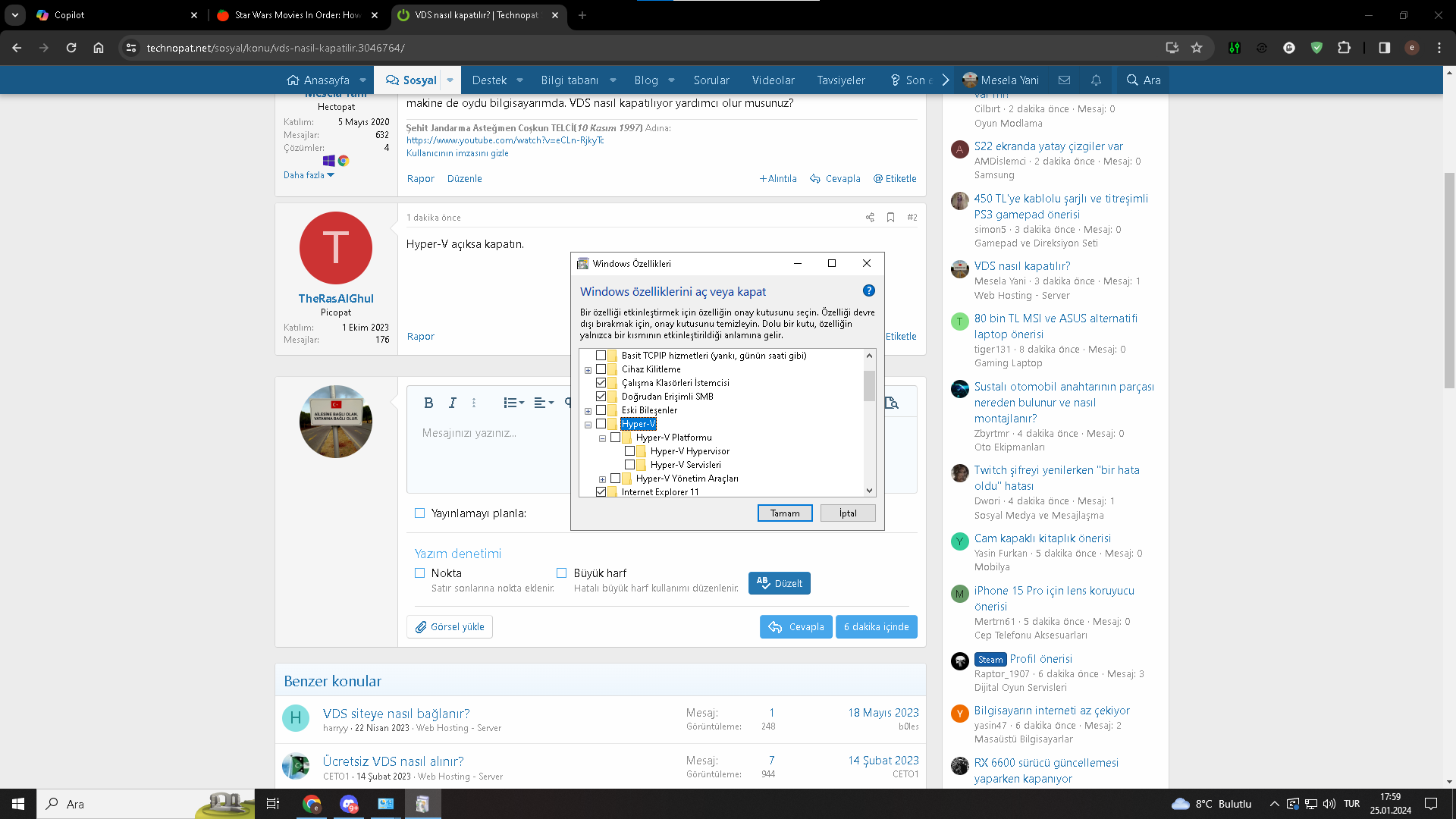Toggle the Yayınlamayı planla checkbox
1456x819 pixels.
[419, 513]
